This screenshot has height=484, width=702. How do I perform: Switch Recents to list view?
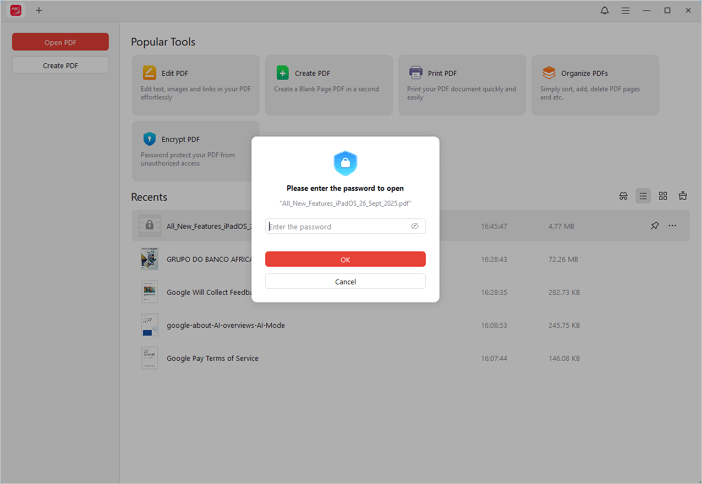point(643,196)
